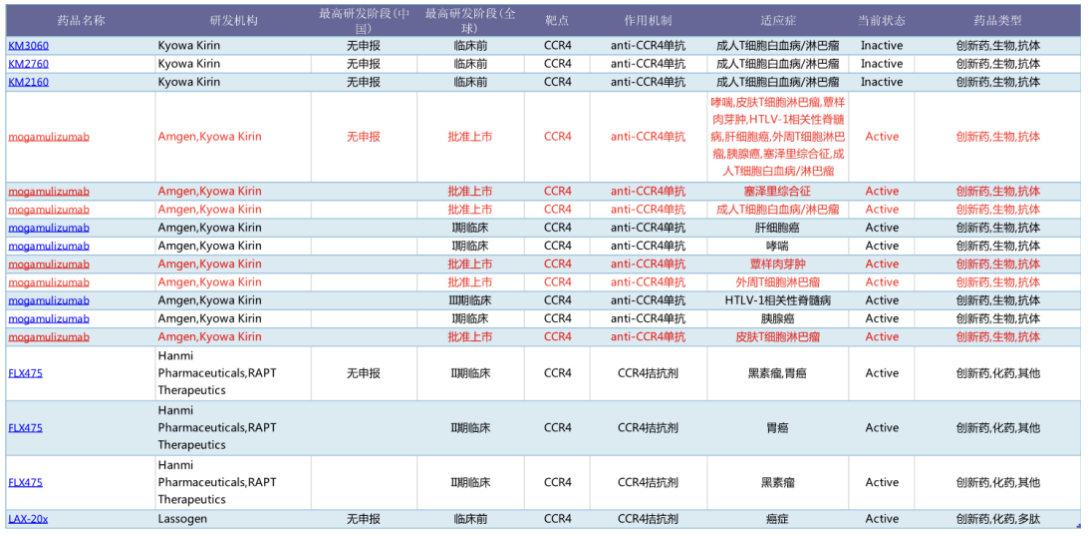Screen dimensions: 1090x536
Task: Select the 肝细胞癌 indication cell
Action: (778, 227)
